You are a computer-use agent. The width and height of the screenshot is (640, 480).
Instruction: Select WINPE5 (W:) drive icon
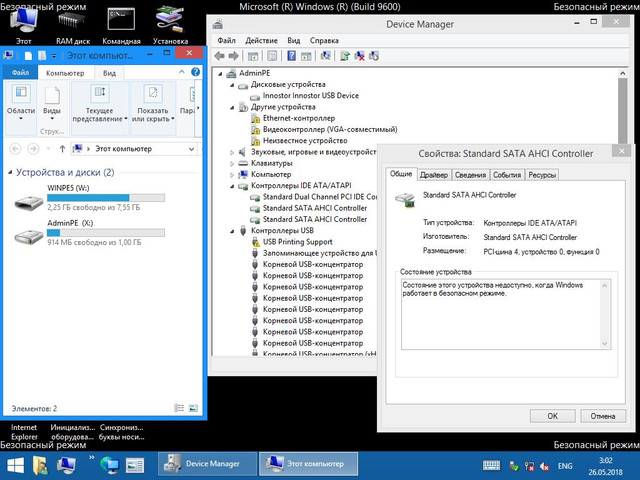29,202
